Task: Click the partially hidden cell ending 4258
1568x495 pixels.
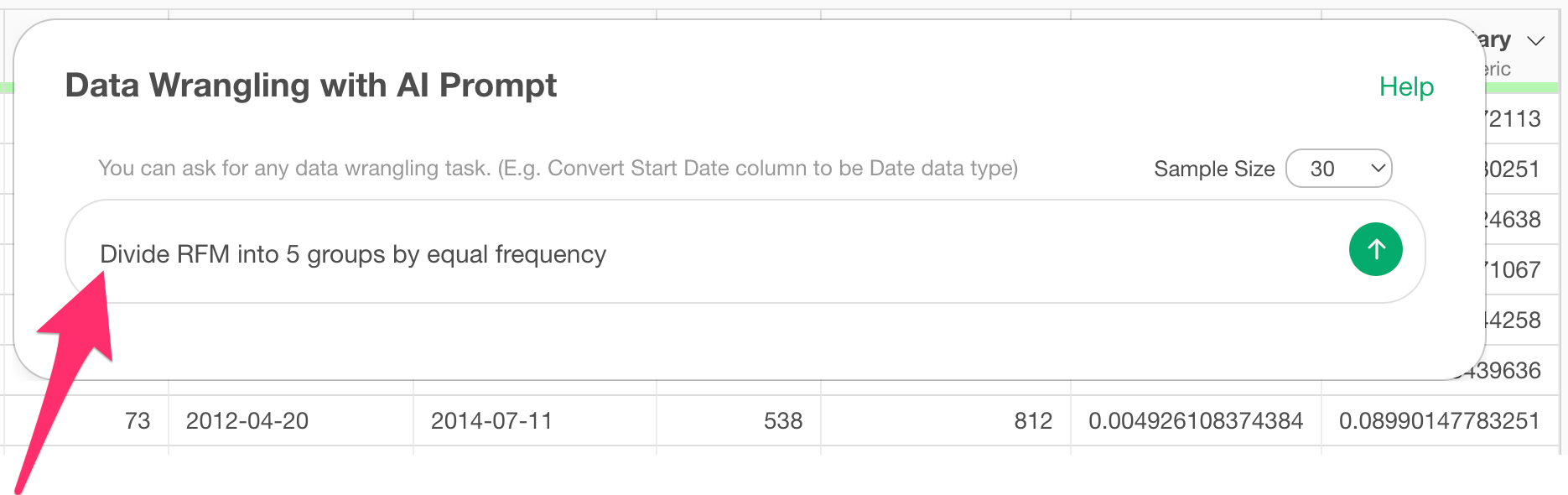Action: pyautogui.click(x=1514, y=320)
